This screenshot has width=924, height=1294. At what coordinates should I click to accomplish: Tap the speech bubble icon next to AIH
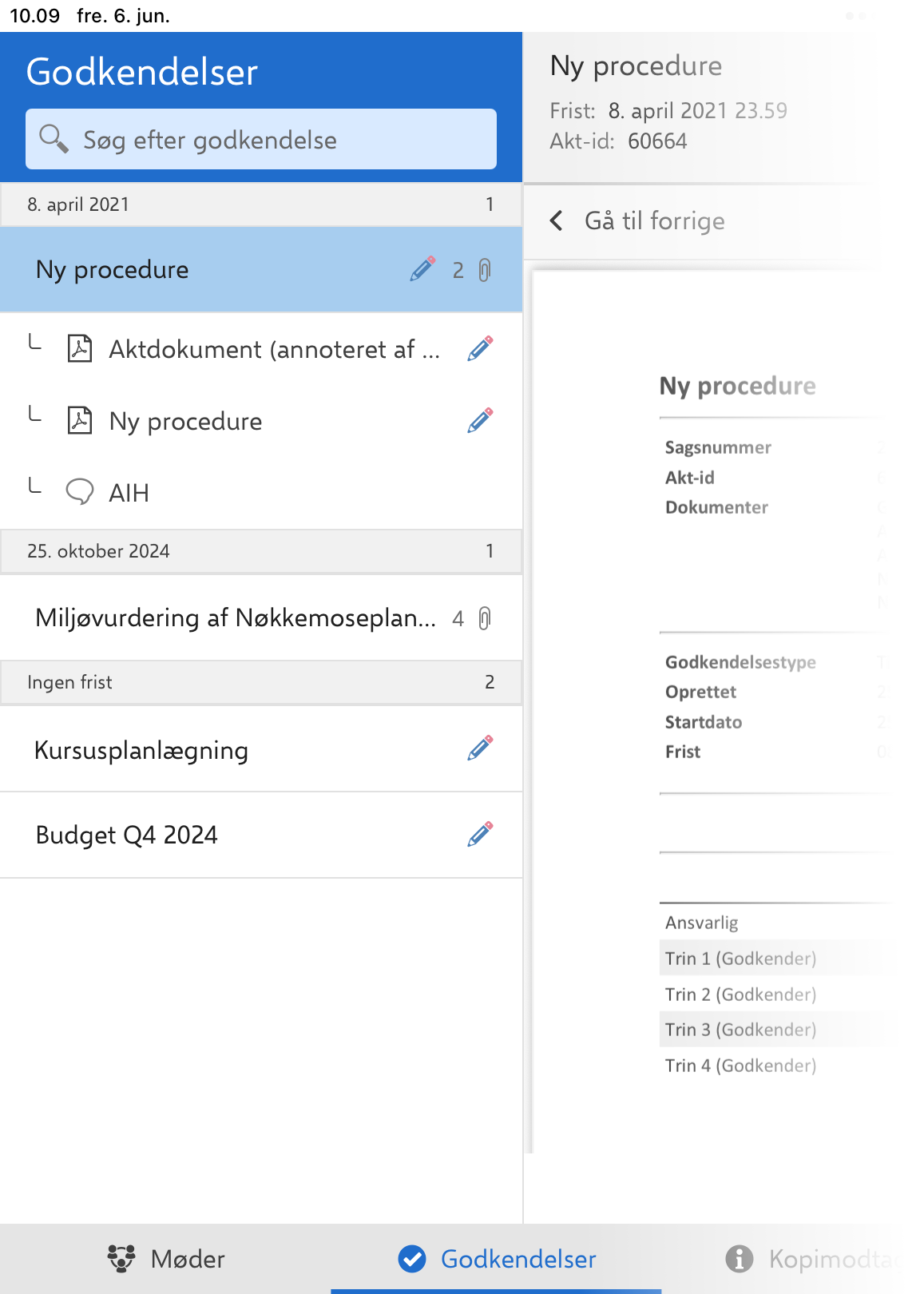coord(80,492)
